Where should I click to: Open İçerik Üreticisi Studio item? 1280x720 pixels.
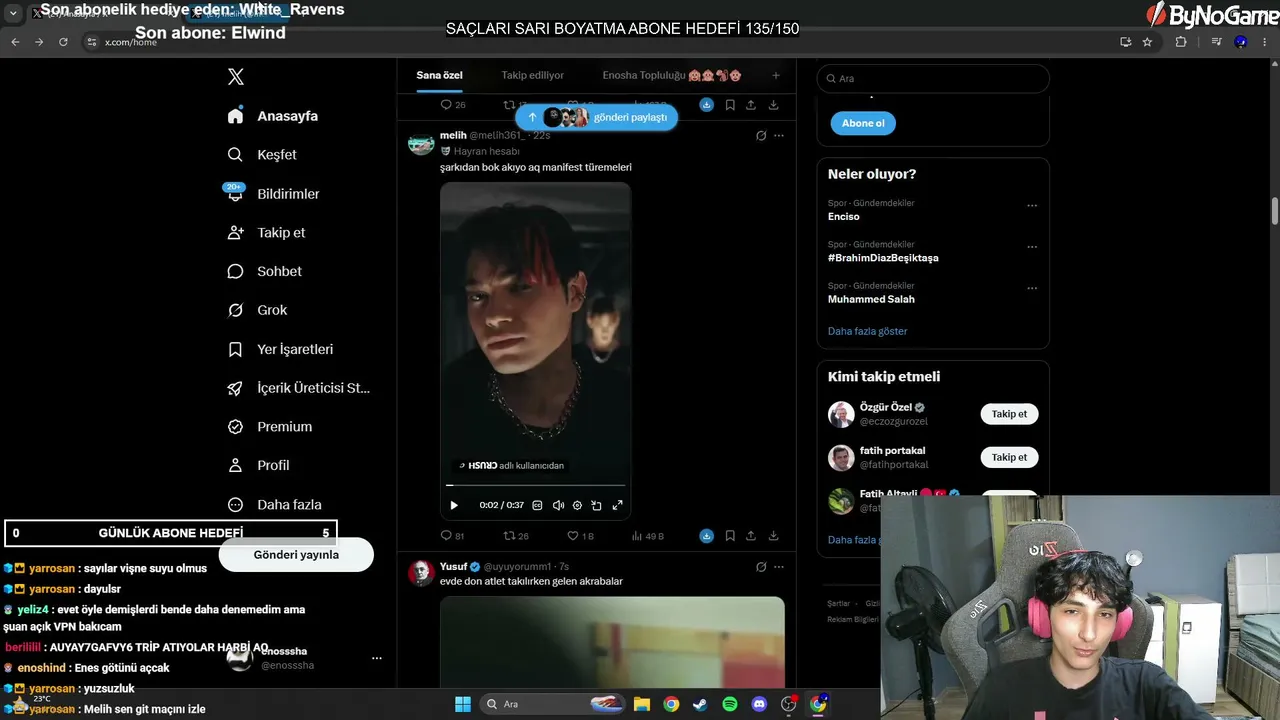coord(299,388)
